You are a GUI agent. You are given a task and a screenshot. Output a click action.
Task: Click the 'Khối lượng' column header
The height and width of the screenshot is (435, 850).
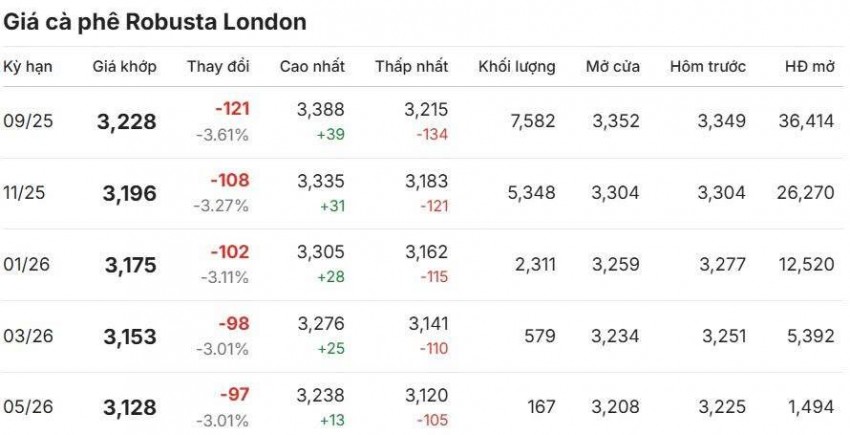[517, 67]
